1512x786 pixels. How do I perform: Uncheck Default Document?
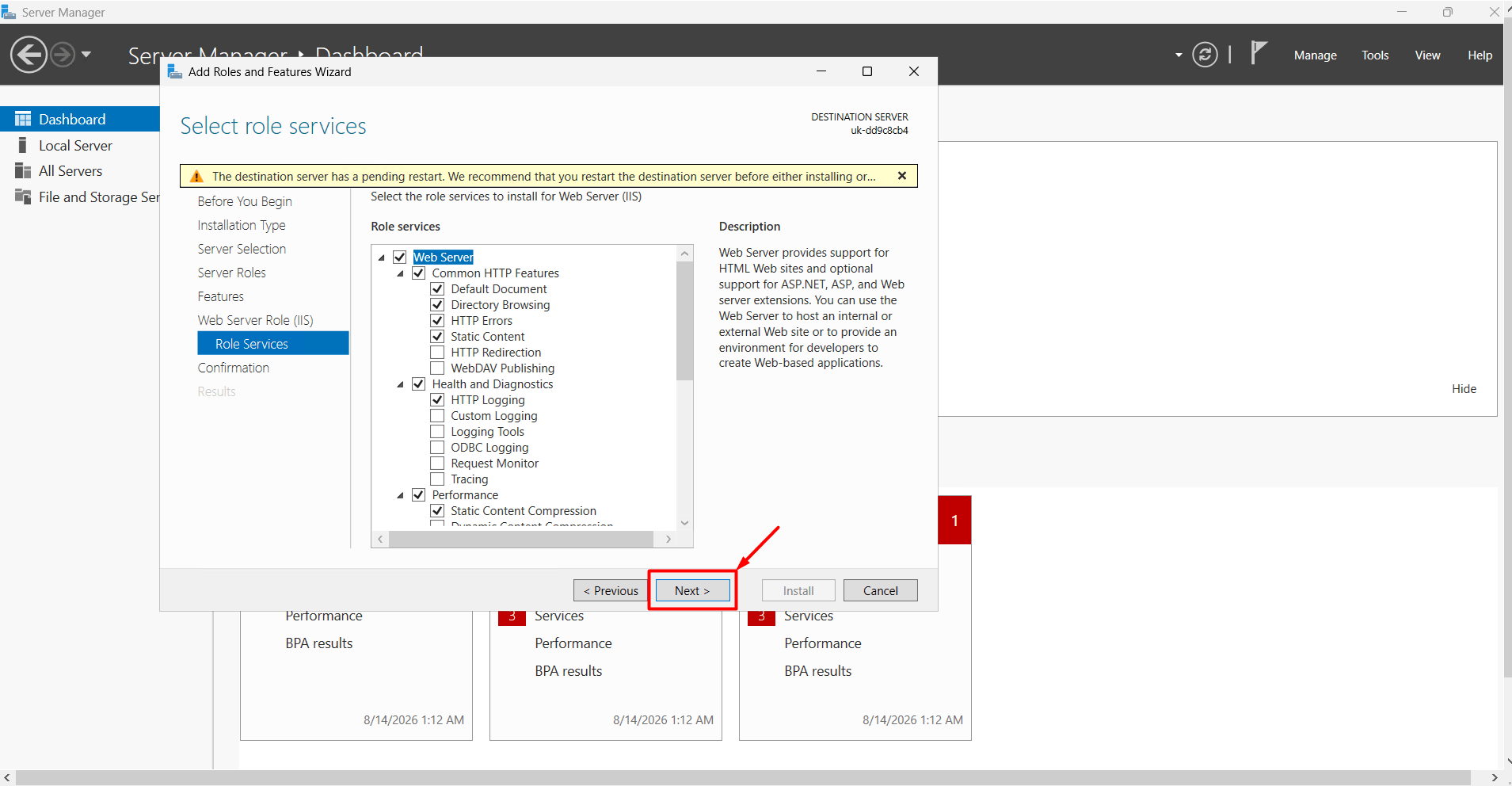(437, 289)
